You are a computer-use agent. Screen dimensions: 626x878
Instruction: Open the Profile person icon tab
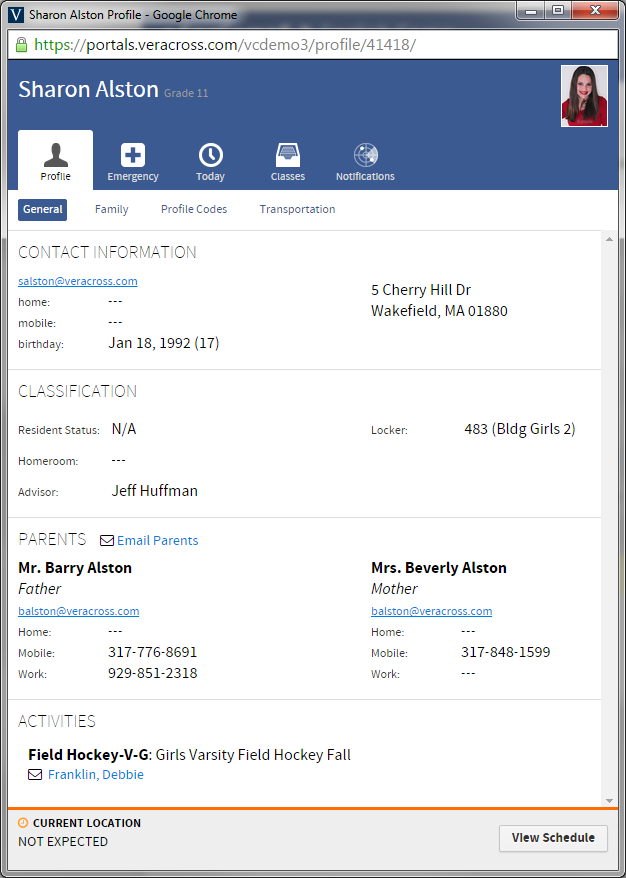(55, 156)
